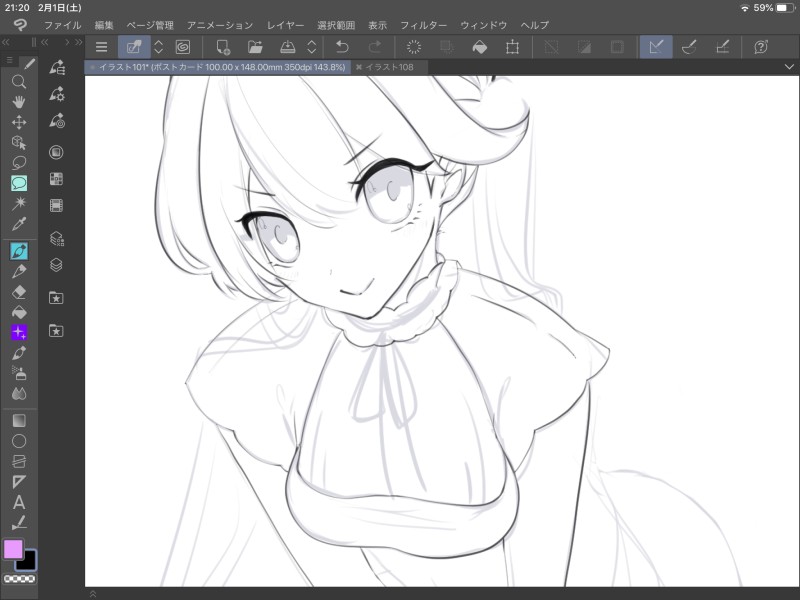The height and width of the screenshot is (600, 800).
Task: Open the hamburger menu in command bar
Action: pos(102,47)
